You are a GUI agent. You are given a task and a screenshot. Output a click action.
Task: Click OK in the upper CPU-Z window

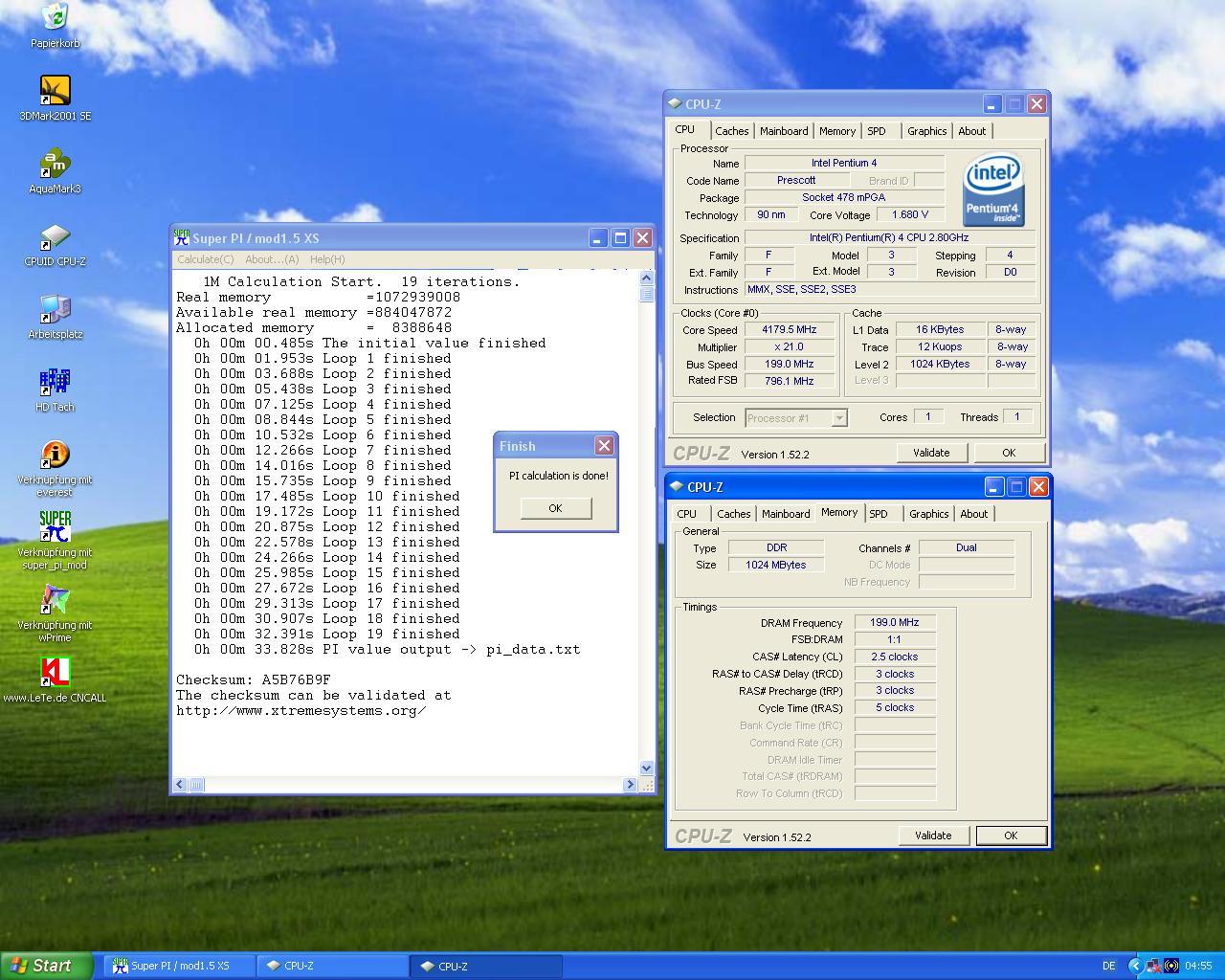coord(1009,453)
